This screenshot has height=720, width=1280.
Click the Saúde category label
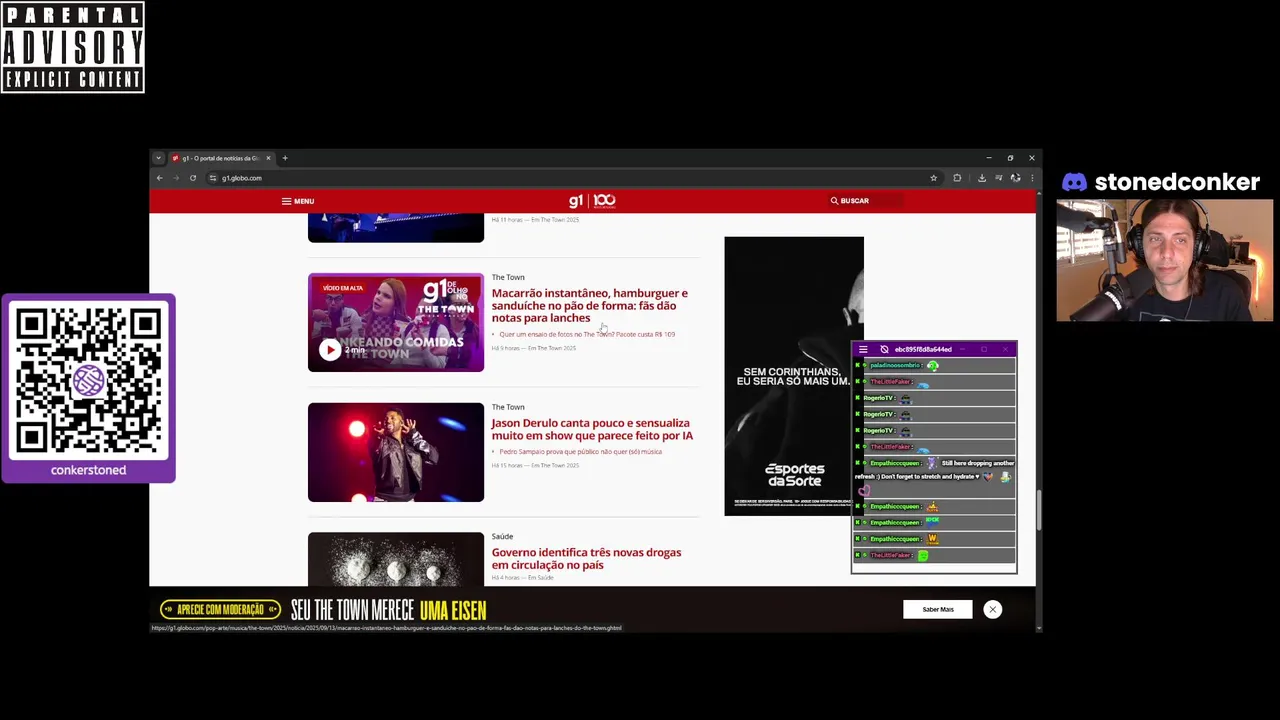tap(502, 537)
